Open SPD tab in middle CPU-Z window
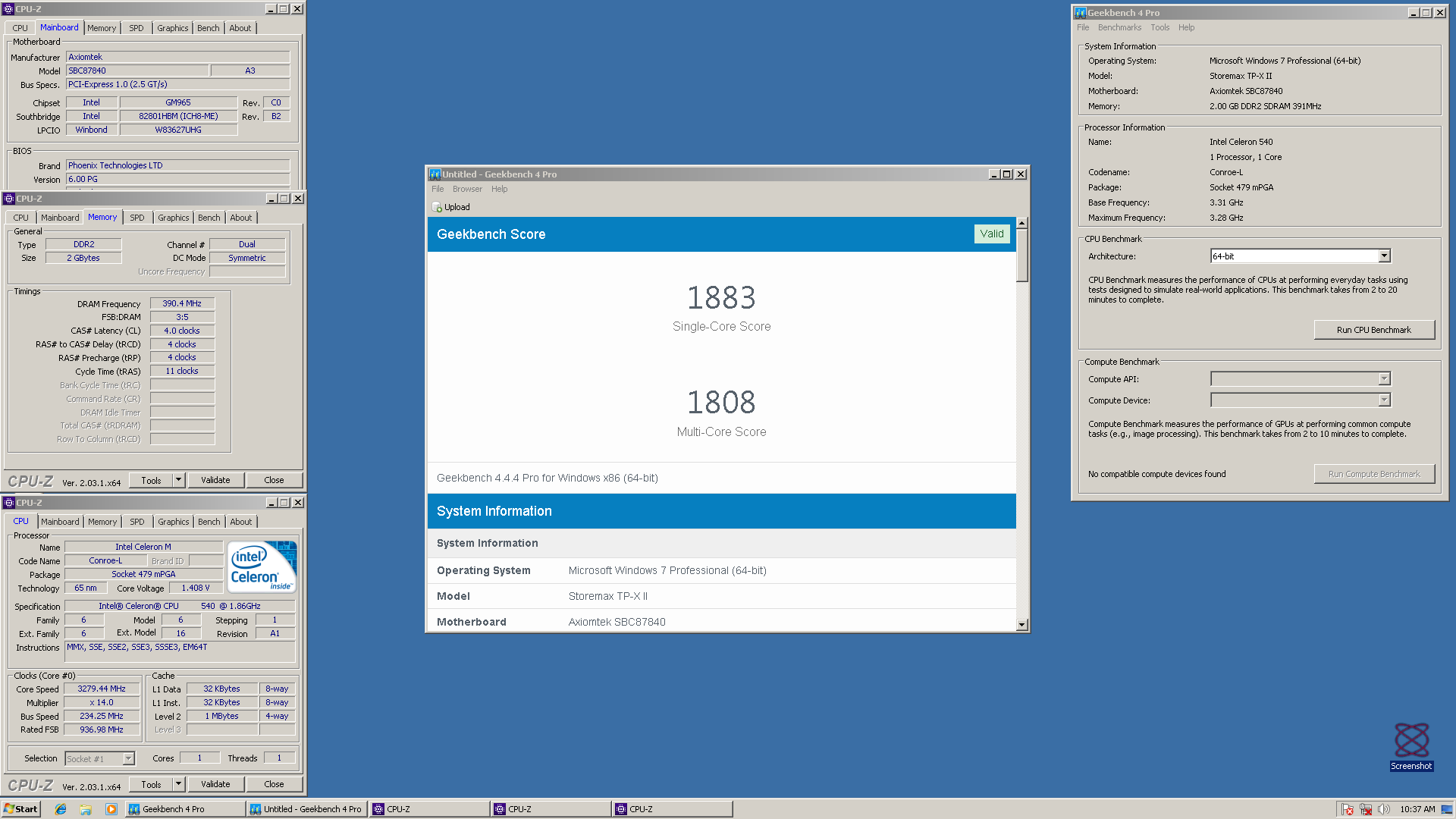 point(136,218)
